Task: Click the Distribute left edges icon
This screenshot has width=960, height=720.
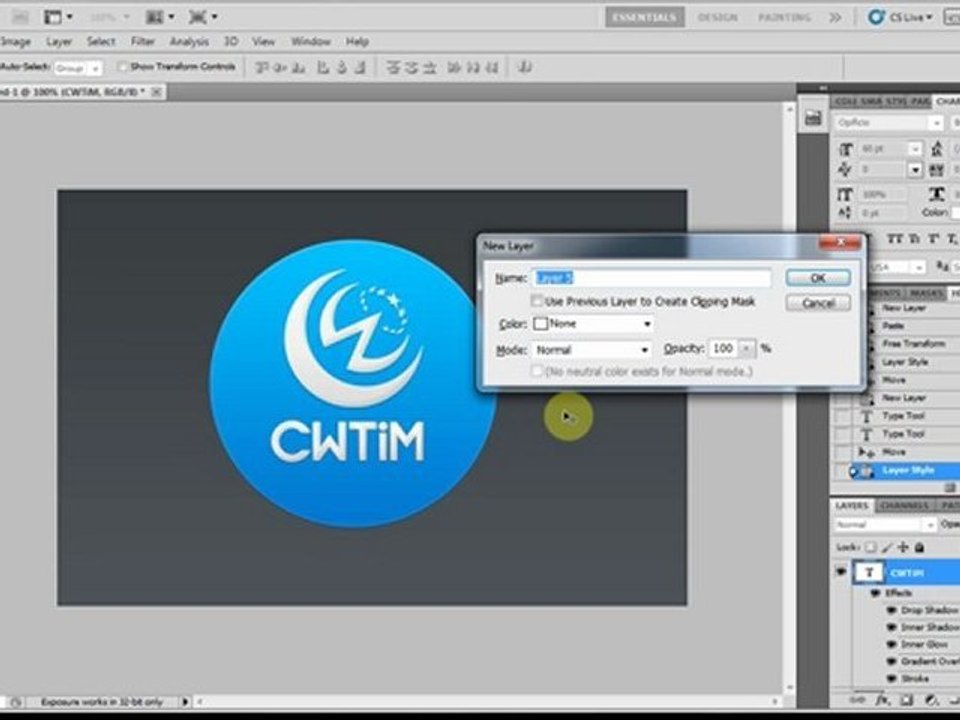Action: 454,67
